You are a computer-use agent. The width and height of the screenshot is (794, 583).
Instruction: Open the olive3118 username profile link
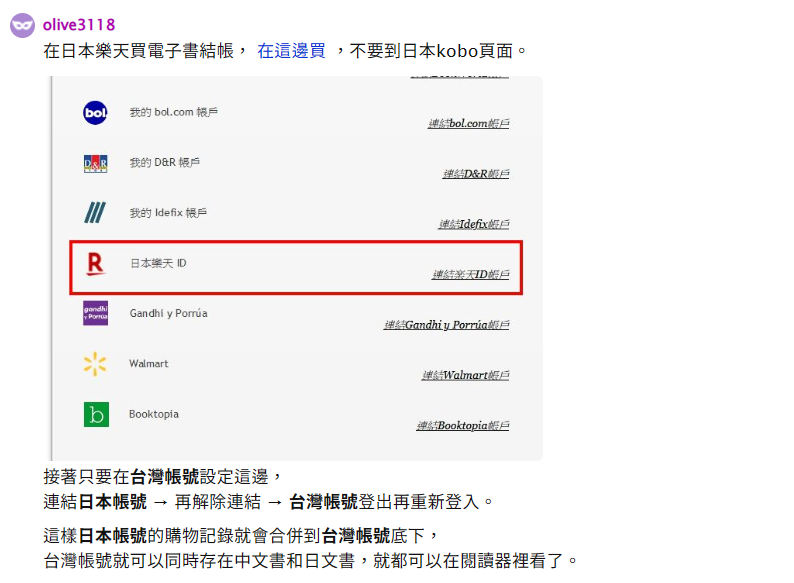[79, 25]
